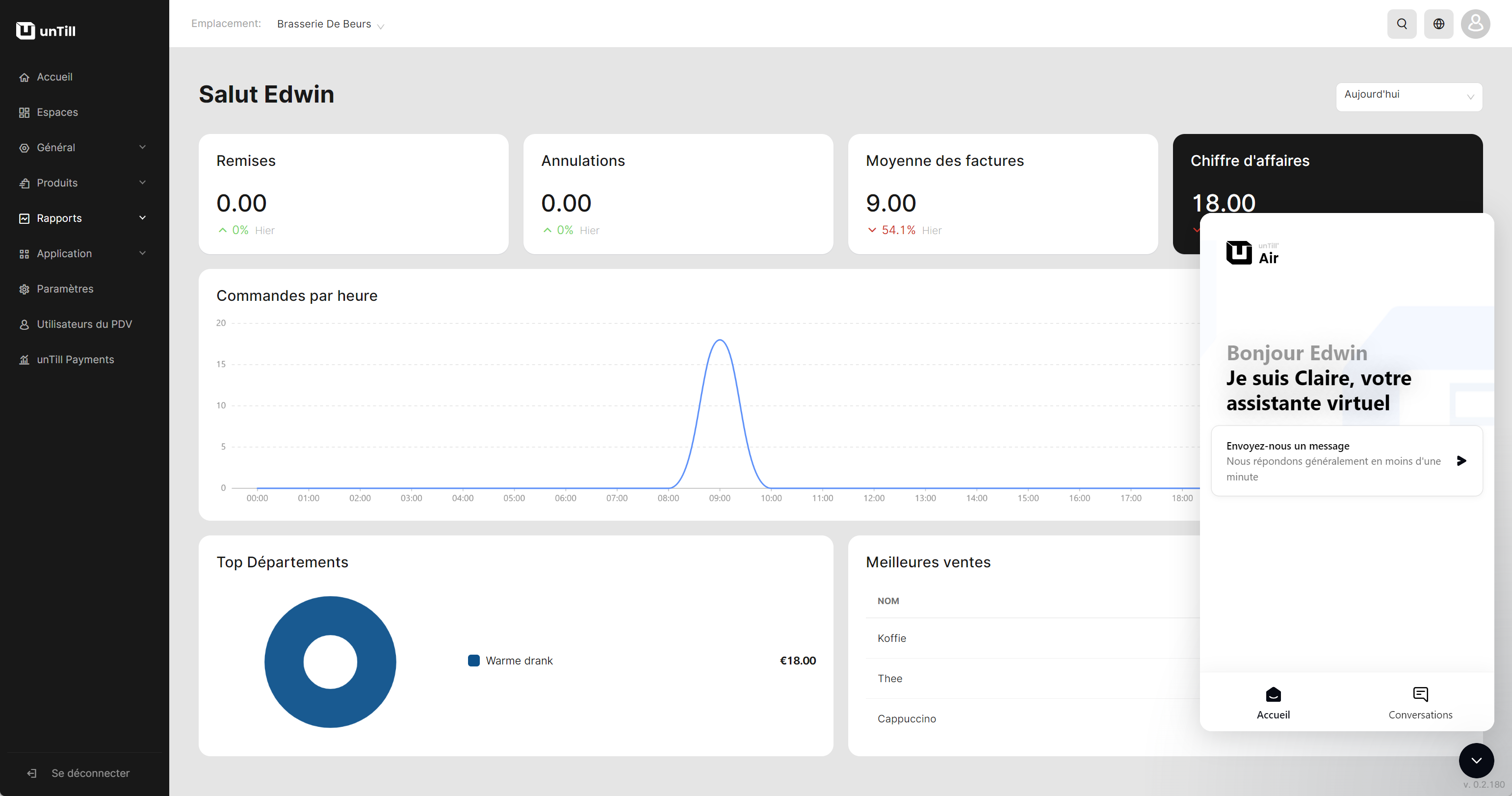Expand the Général menu chevron
Viewport: 1512px width, 796px height.
[x=142, y=147]
